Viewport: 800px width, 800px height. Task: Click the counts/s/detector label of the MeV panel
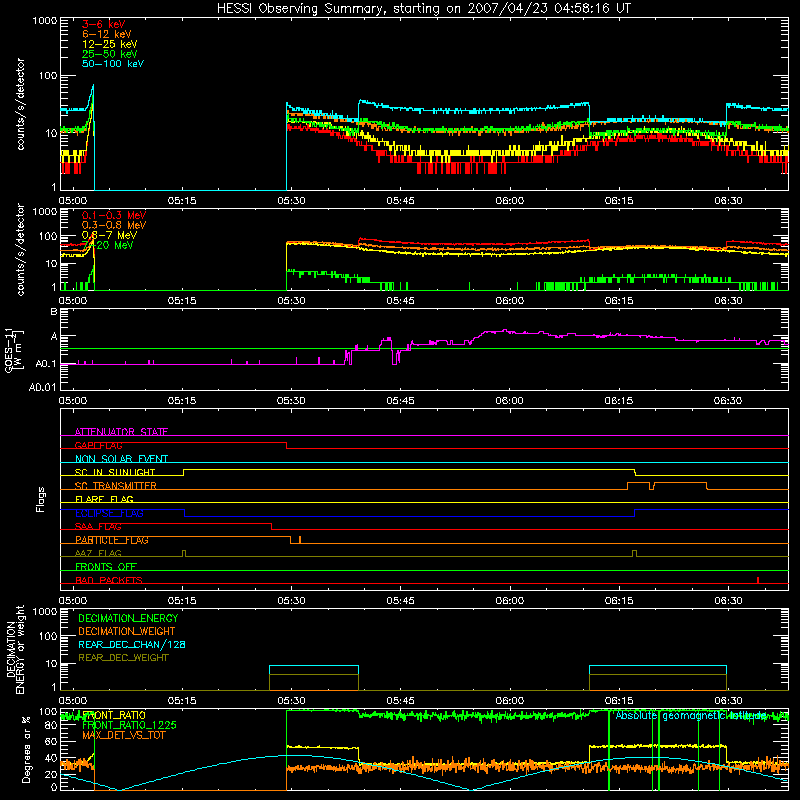pyautogui.click(x=20, y=249)
